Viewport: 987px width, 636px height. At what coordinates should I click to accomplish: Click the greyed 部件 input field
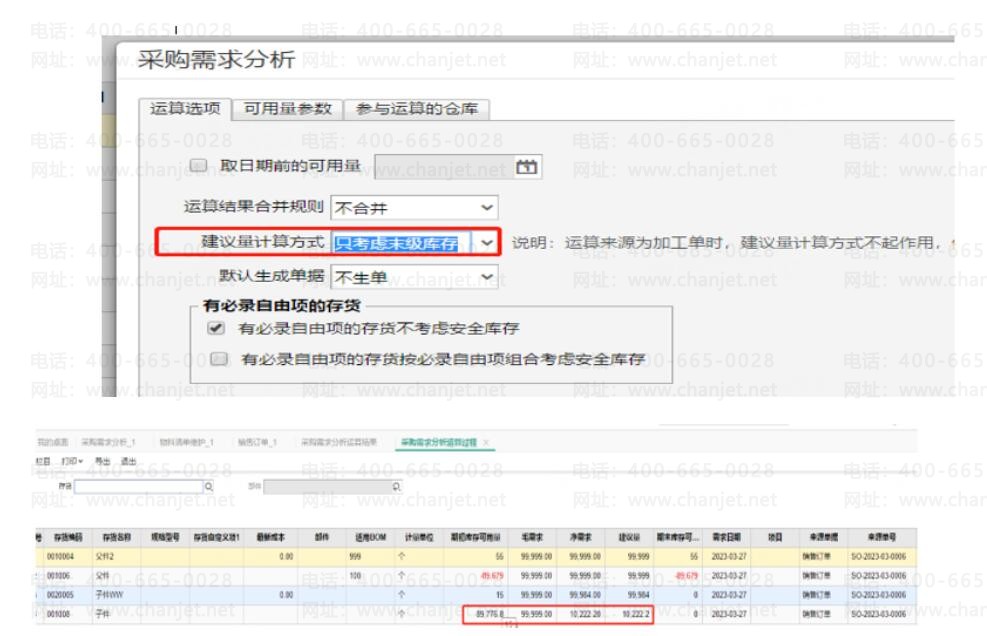pyautogui.click(x=327, y=486)
